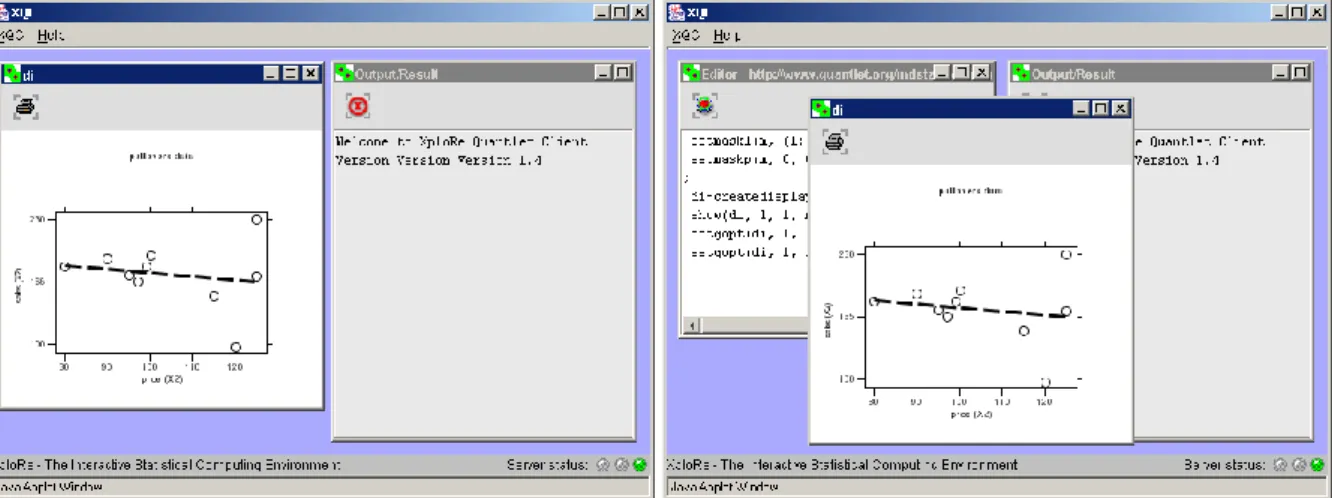Minimize the right di display window
Screen dimensions: 1332x498
(1081, 109)
